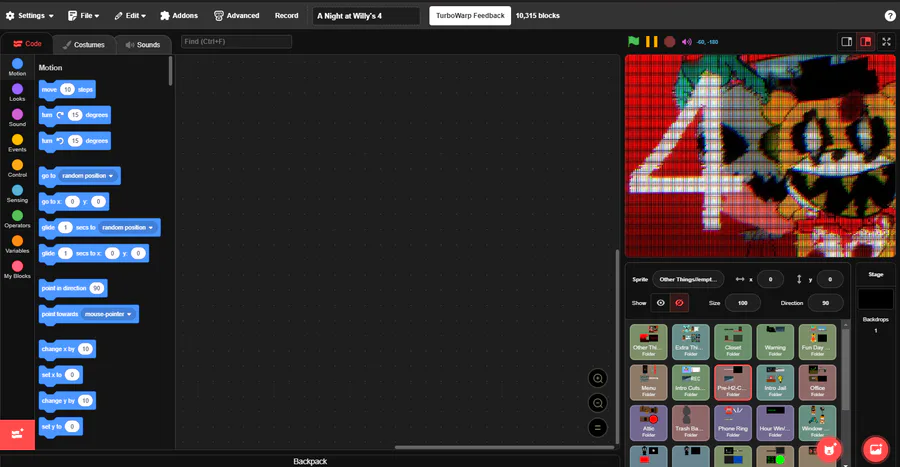Reset workspace zoom to default
The width and height of the screenshot is (900, 467).
[x=598, y=427]
